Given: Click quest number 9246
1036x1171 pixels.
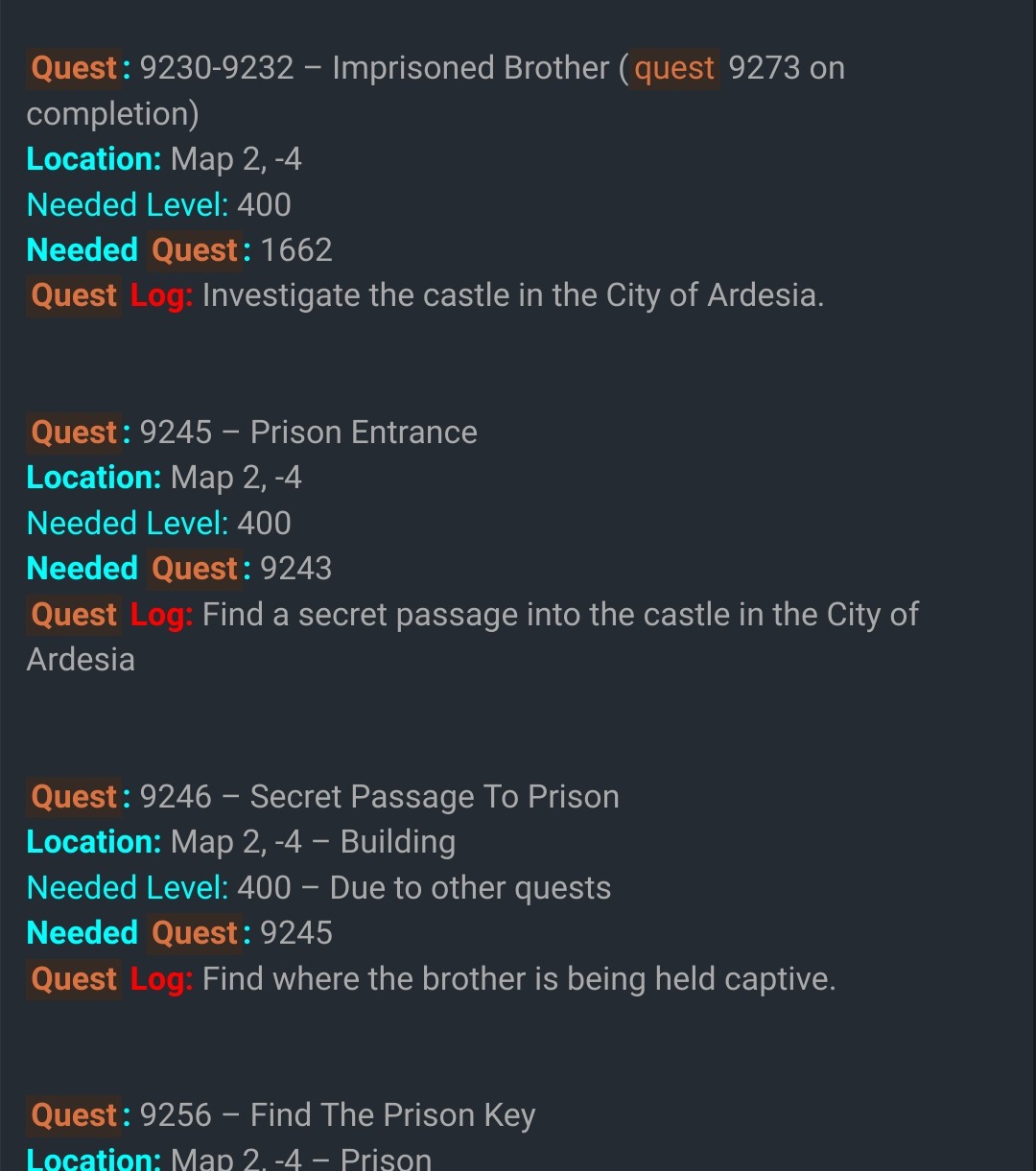Looking at the screenshot, I should (176, 797).
